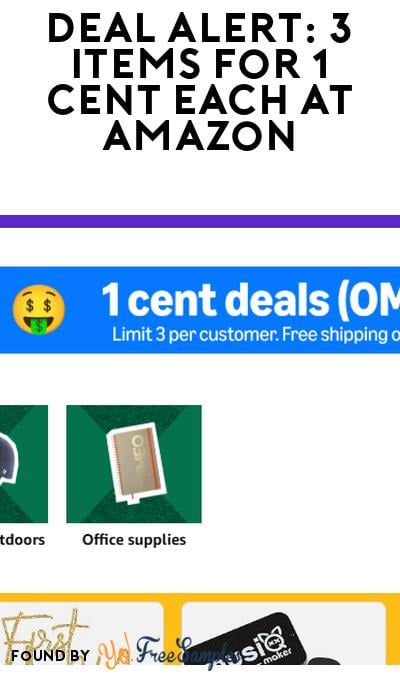
Task: Click the 'FOUND BY' text
Action: 50,656
